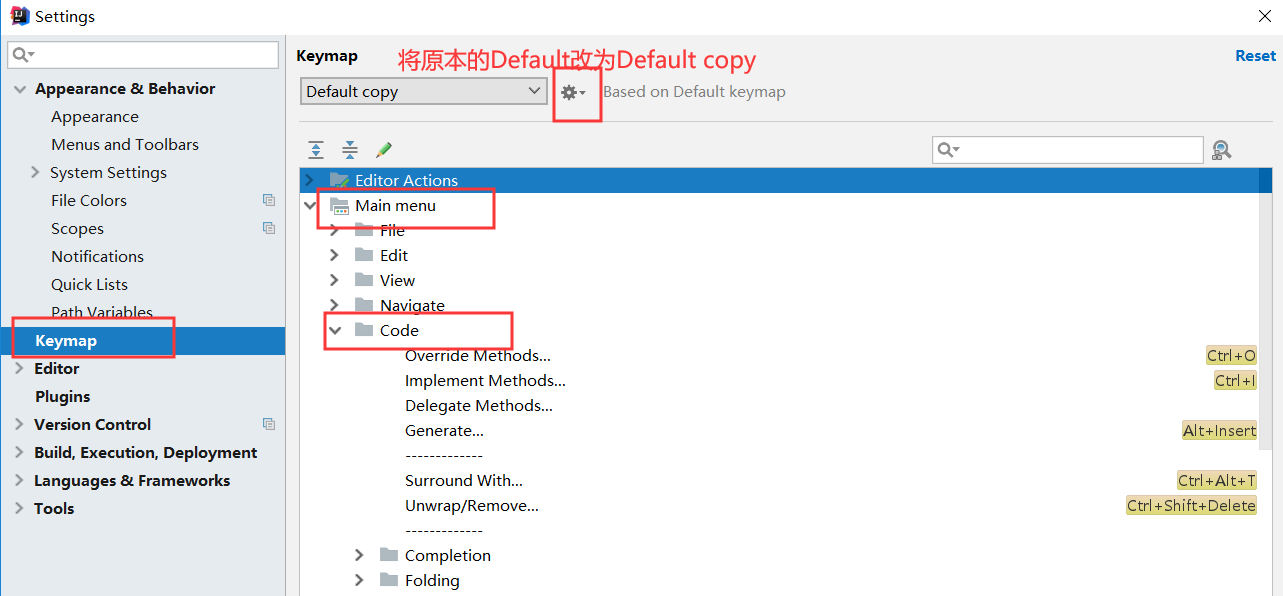Select Override Methods... action
This screenshot has height=596, width=1283.
tap(478, 356)
